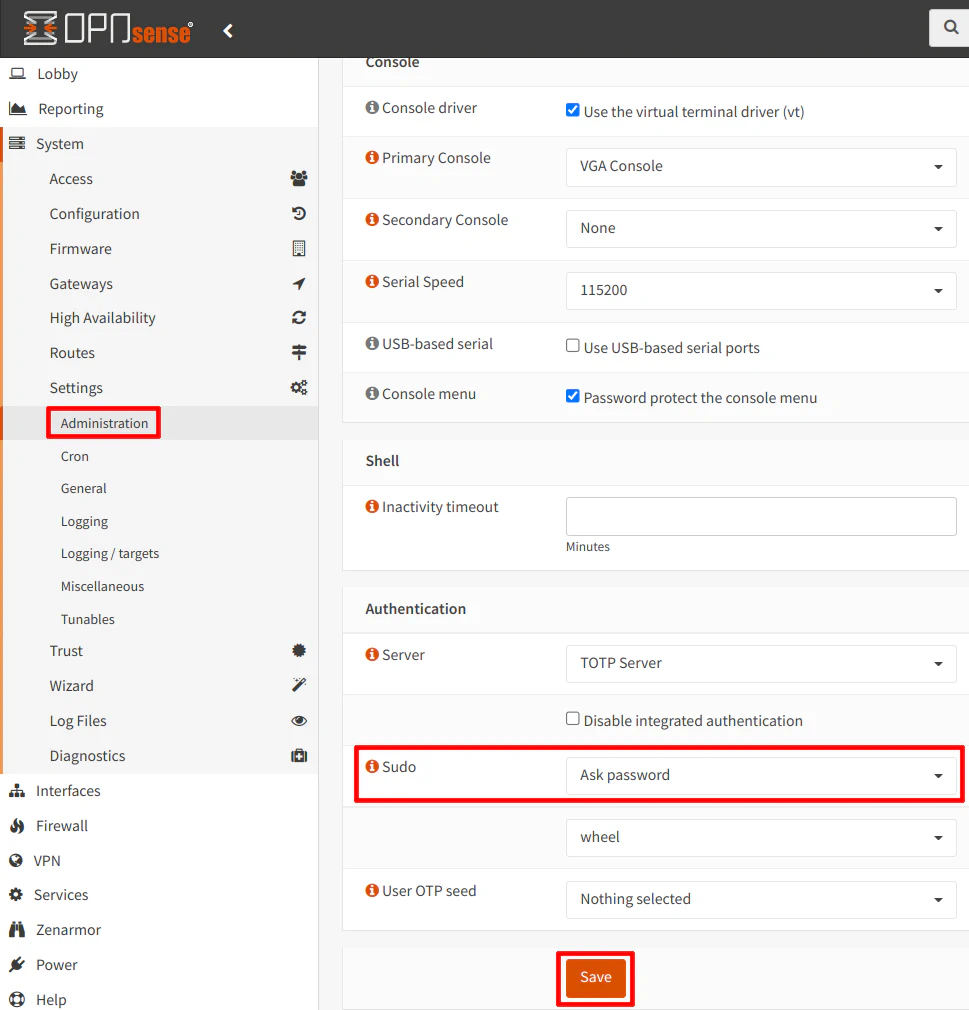This screenshot has height=1010, width=969.
Task: Show help info for Secondary Console
Action: click(x=372, y=220)
